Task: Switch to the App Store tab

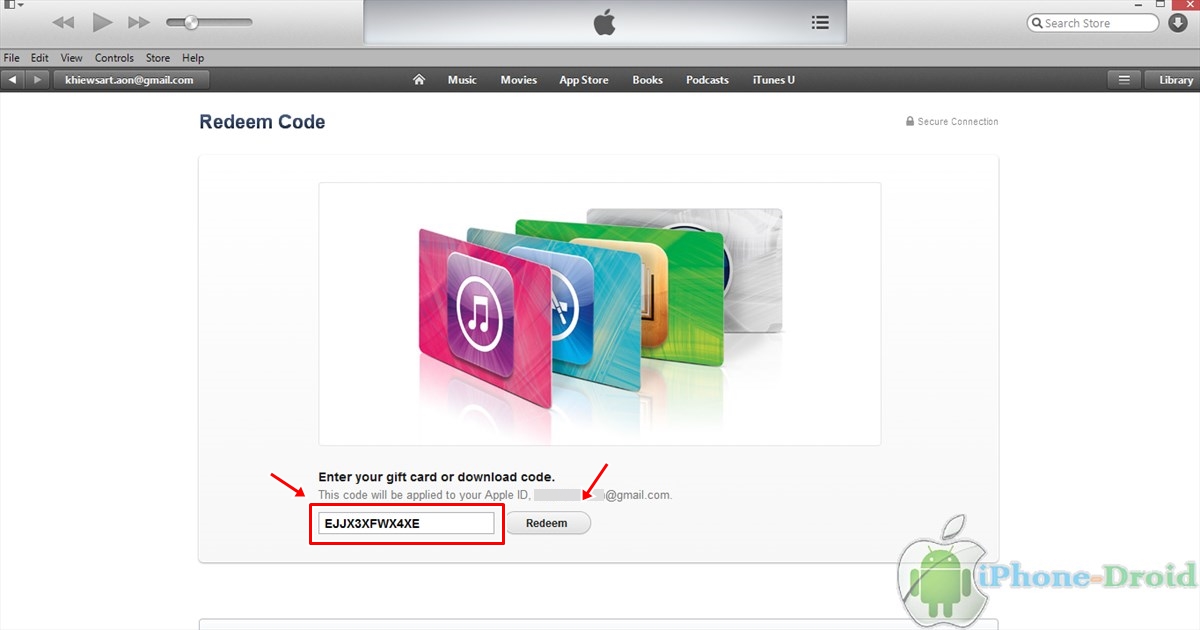Action: pos(584,80)
